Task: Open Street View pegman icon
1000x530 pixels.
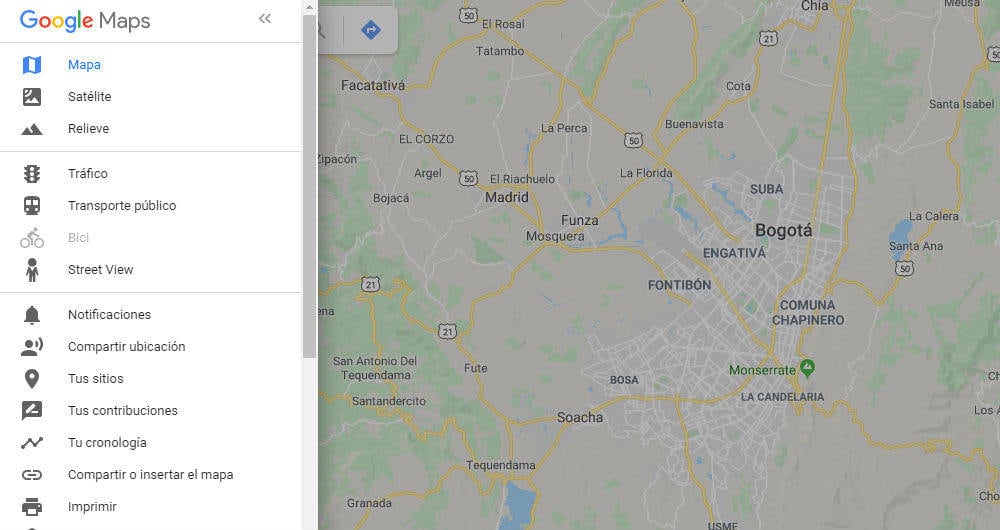Action: pyautogui.click(x=31, y=270)
